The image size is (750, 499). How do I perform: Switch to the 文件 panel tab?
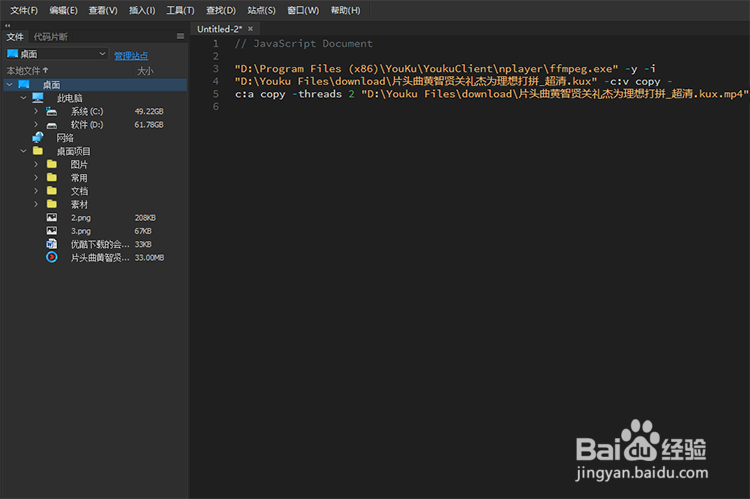pos(15,37)
